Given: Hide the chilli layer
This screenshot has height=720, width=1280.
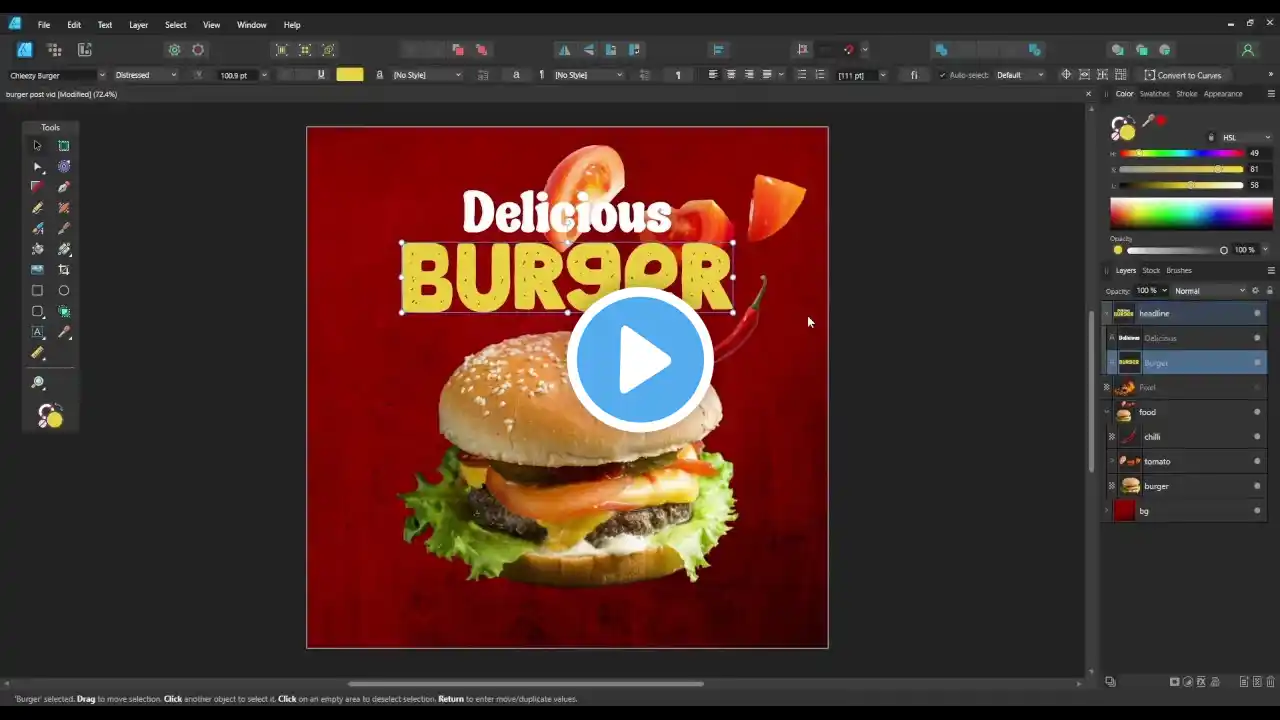Looking at the screenshot, I should 1257,437.
